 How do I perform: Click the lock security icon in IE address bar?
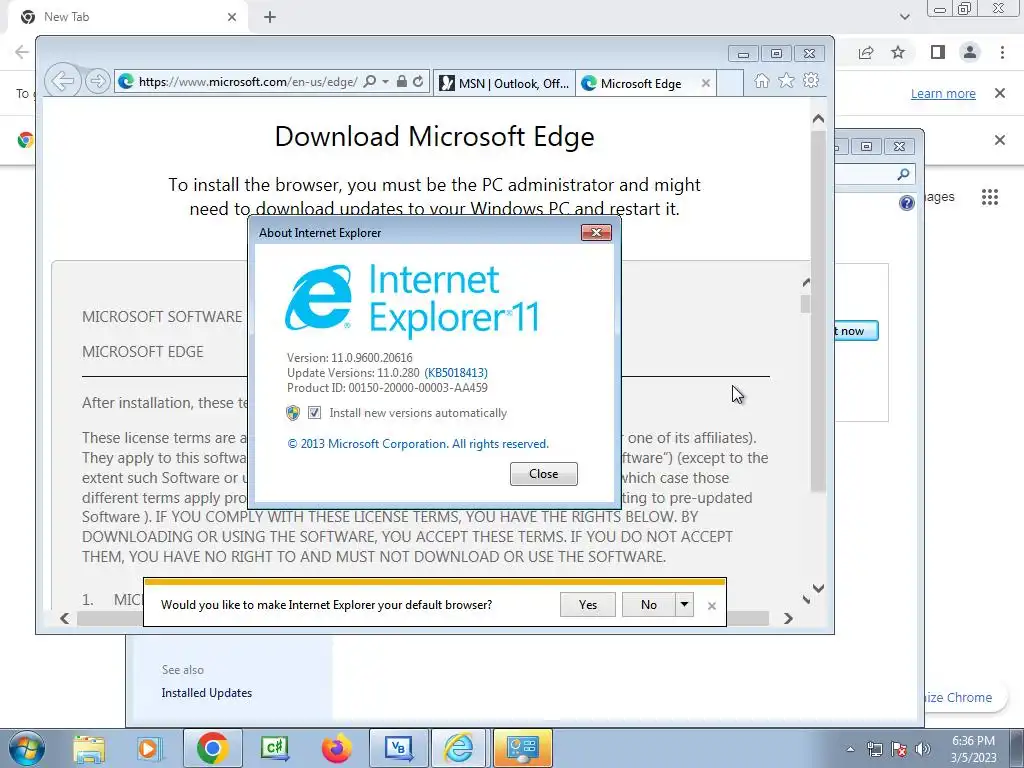pyautogui.click(x=402, y=82)
